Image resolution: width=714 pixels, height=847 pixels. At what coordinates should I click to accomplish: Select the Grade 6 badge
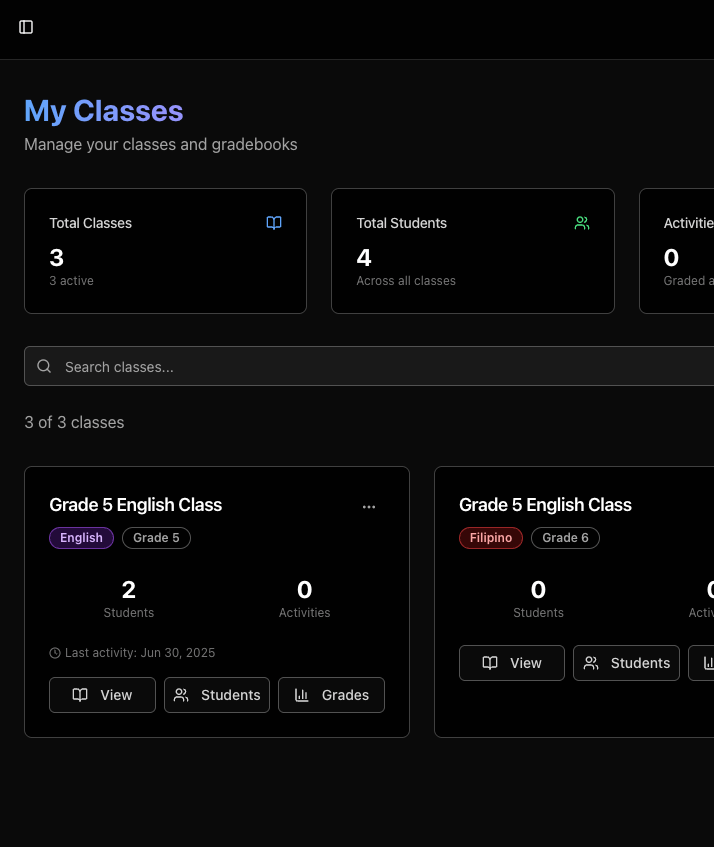point(565,538)
